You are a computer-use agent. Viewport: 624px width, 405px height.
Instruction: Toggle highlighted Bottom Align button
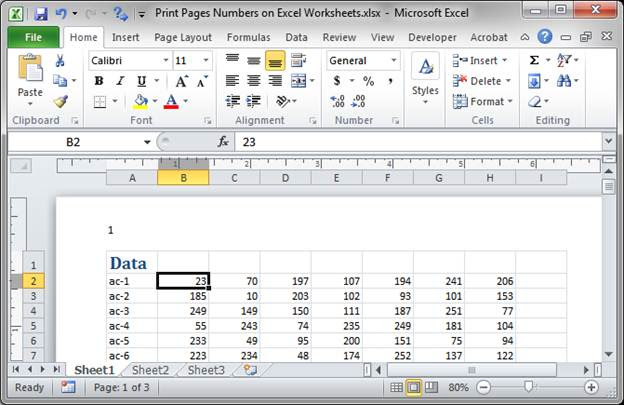point(275,60)
